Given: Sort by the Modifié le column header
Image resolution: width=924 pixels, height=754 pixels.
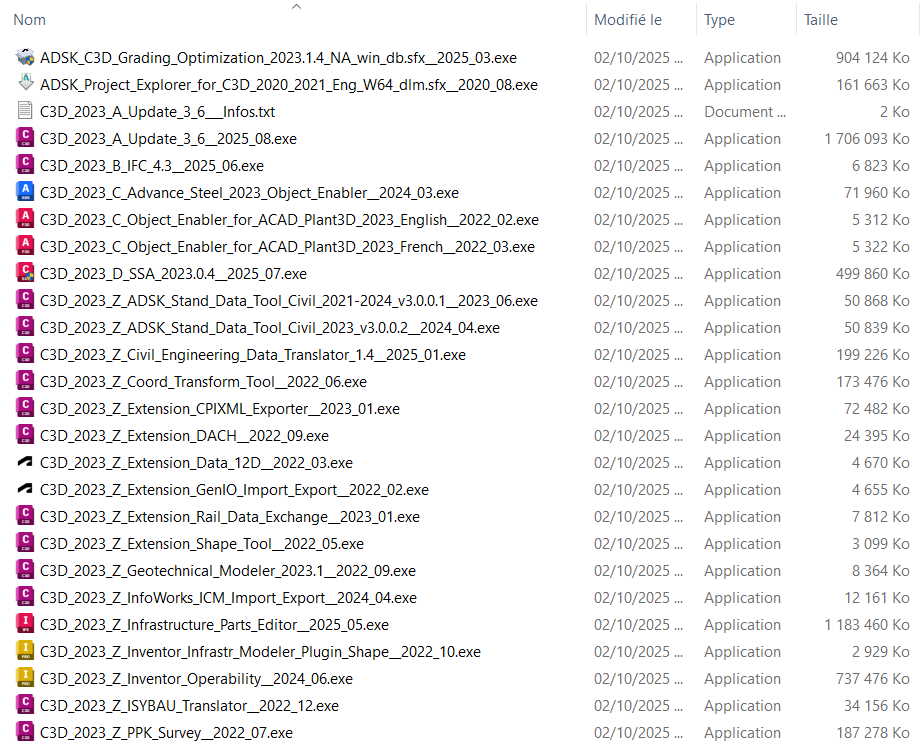Looking at the screenshot, I should tap(627, 20).
